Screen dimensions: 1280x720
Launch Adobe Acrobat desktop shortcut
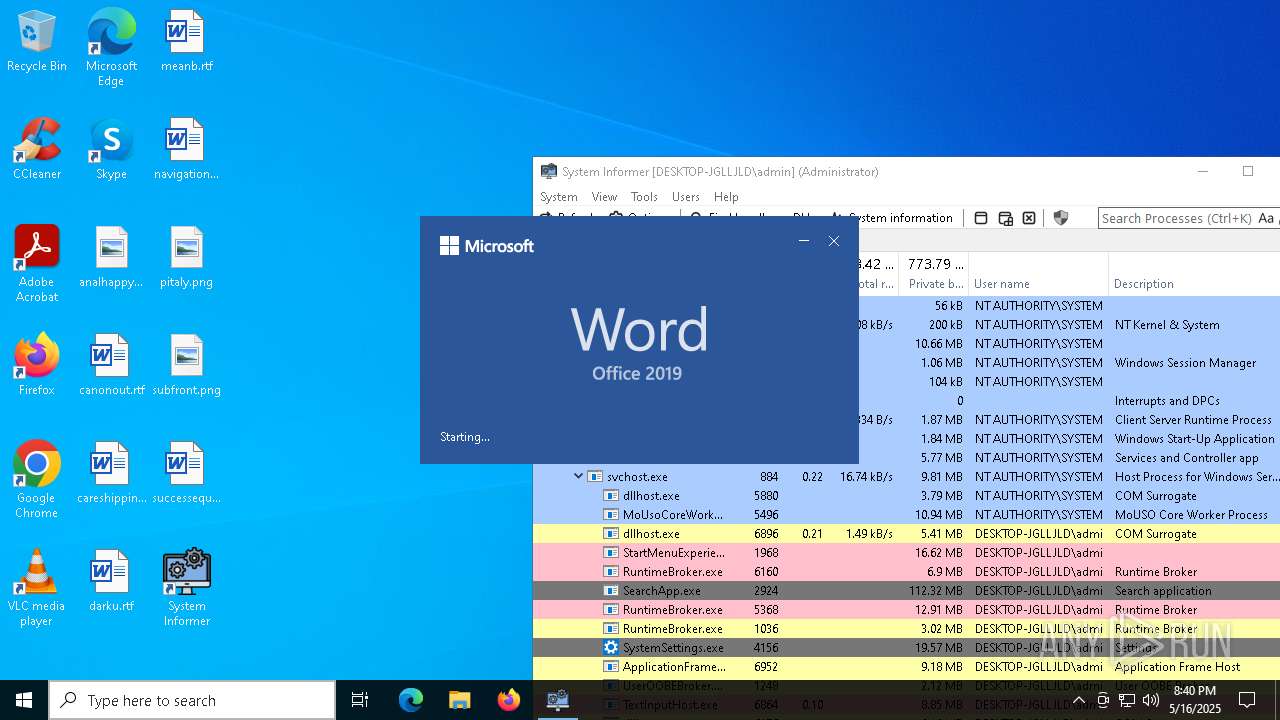pyautogui.click(x=37, y=264)
